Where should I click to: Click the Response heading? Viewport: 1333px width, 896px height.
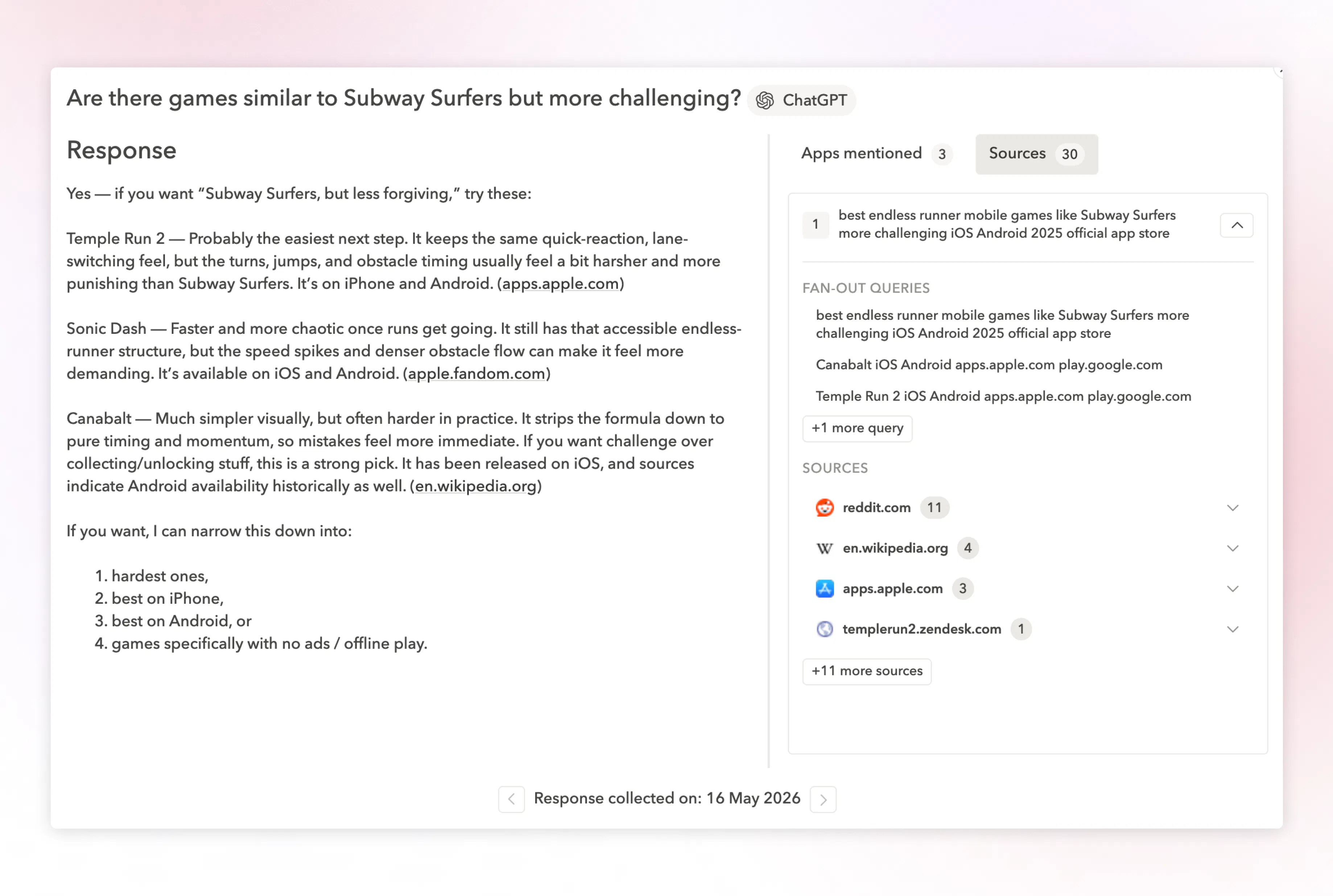click(122, 150)
